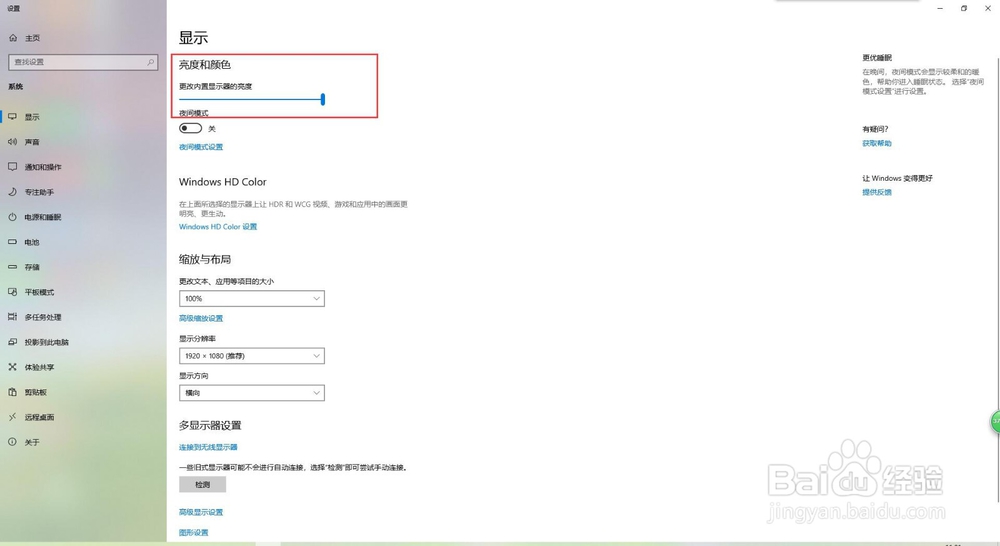Open the Remote Desktop (远程桌面) icon
This screenshot has width=1000, height=546.
[13, 417]
